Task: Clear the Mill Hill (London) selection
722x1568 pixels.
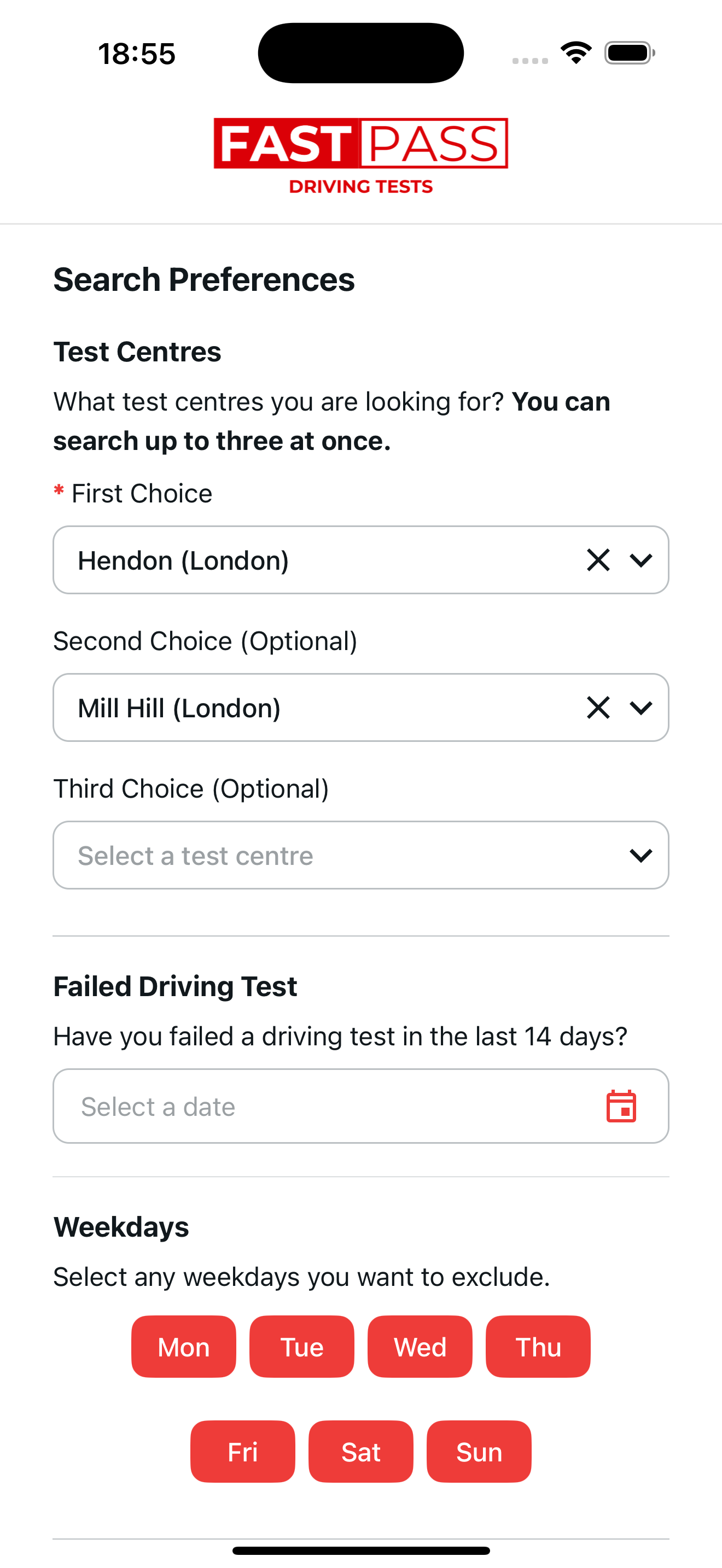Action: pos(598,707)
